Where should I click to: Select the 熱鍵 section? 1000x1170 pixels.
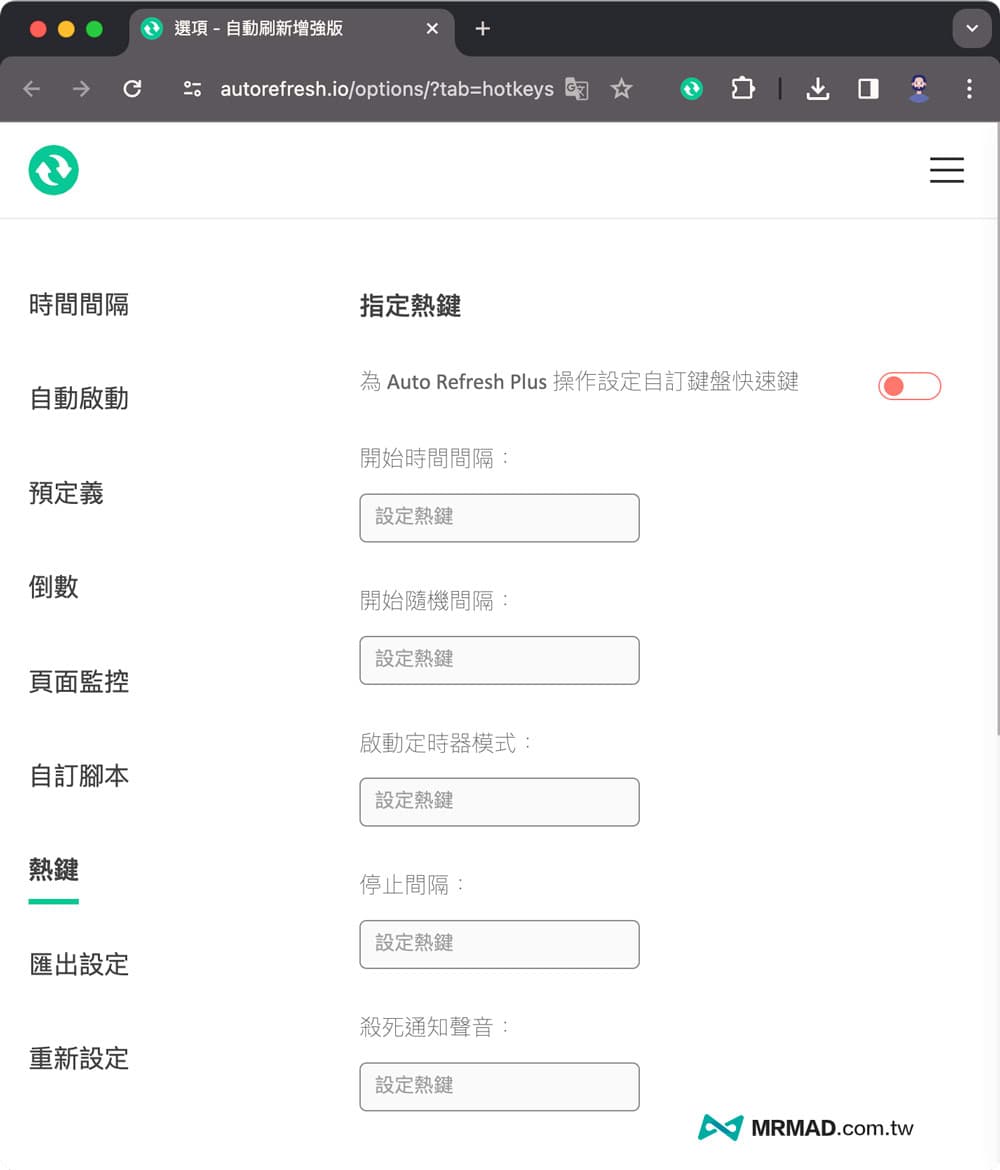(54, 870)
